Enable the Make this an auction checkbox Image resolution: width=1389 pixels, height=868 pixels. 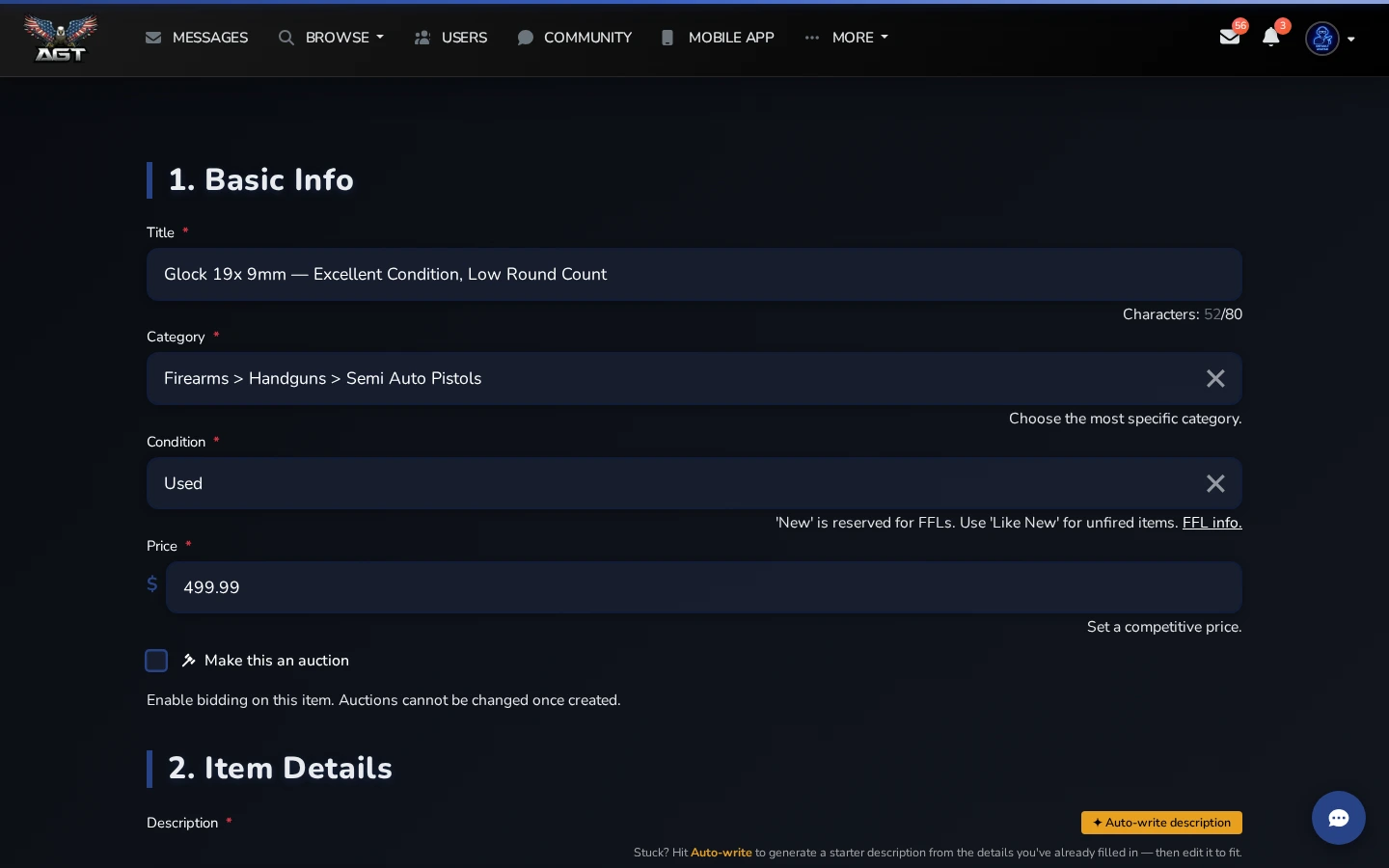point(156,661)
